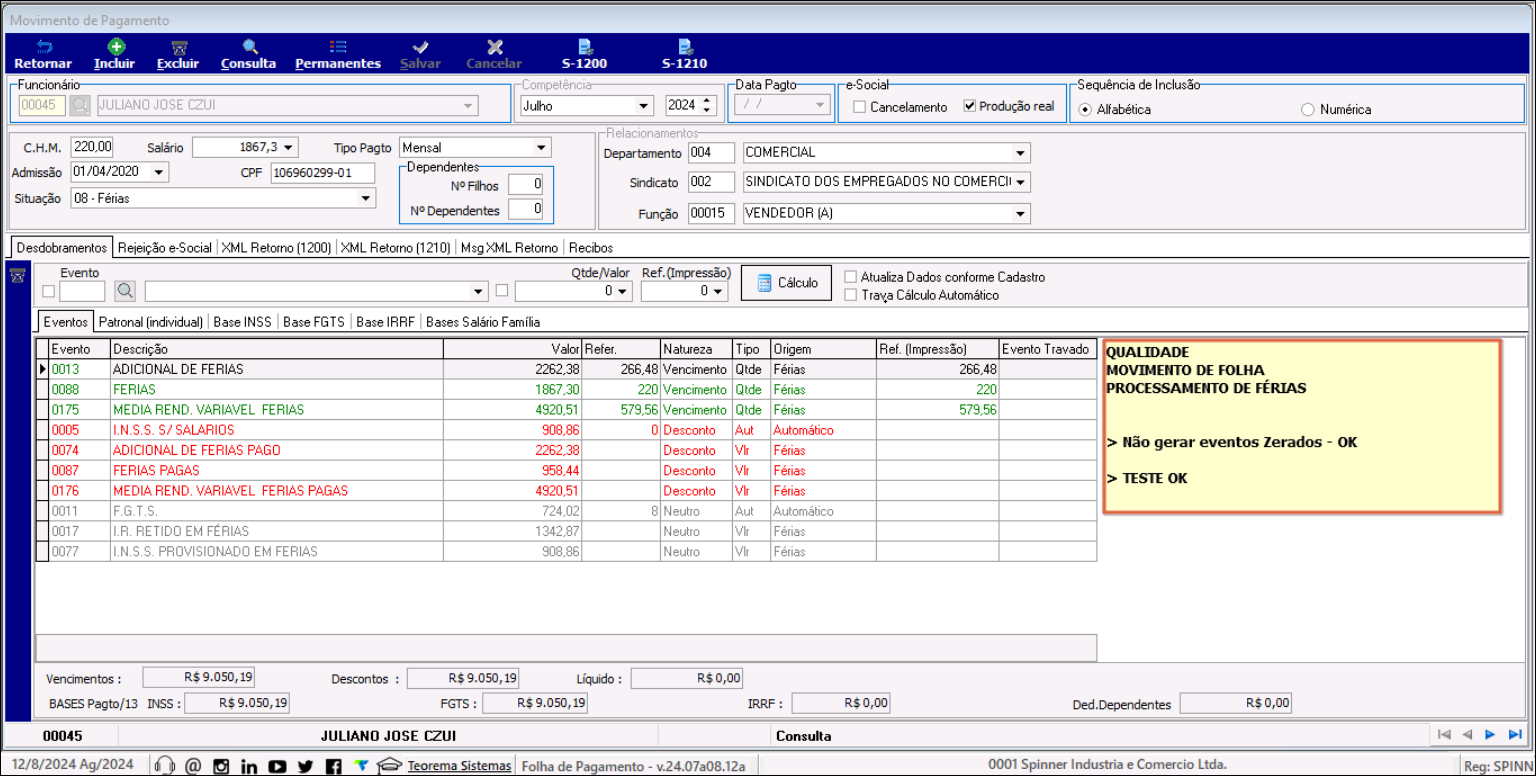This screenshot has width=1536, height=776.
Task: Click the Natureza column header
Action: pyautogui.click(x=696, y=349)
